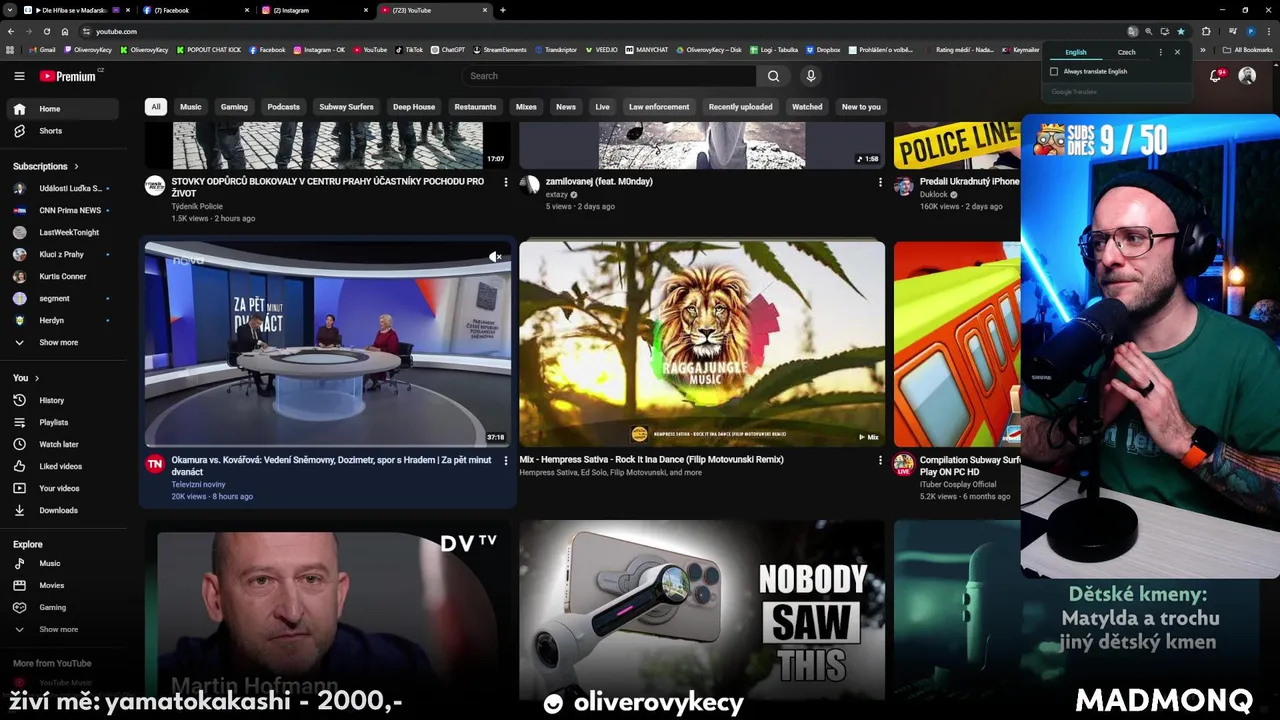Open a new browser tab
This screenshot has width=1280, height=720.
point(502,10)
